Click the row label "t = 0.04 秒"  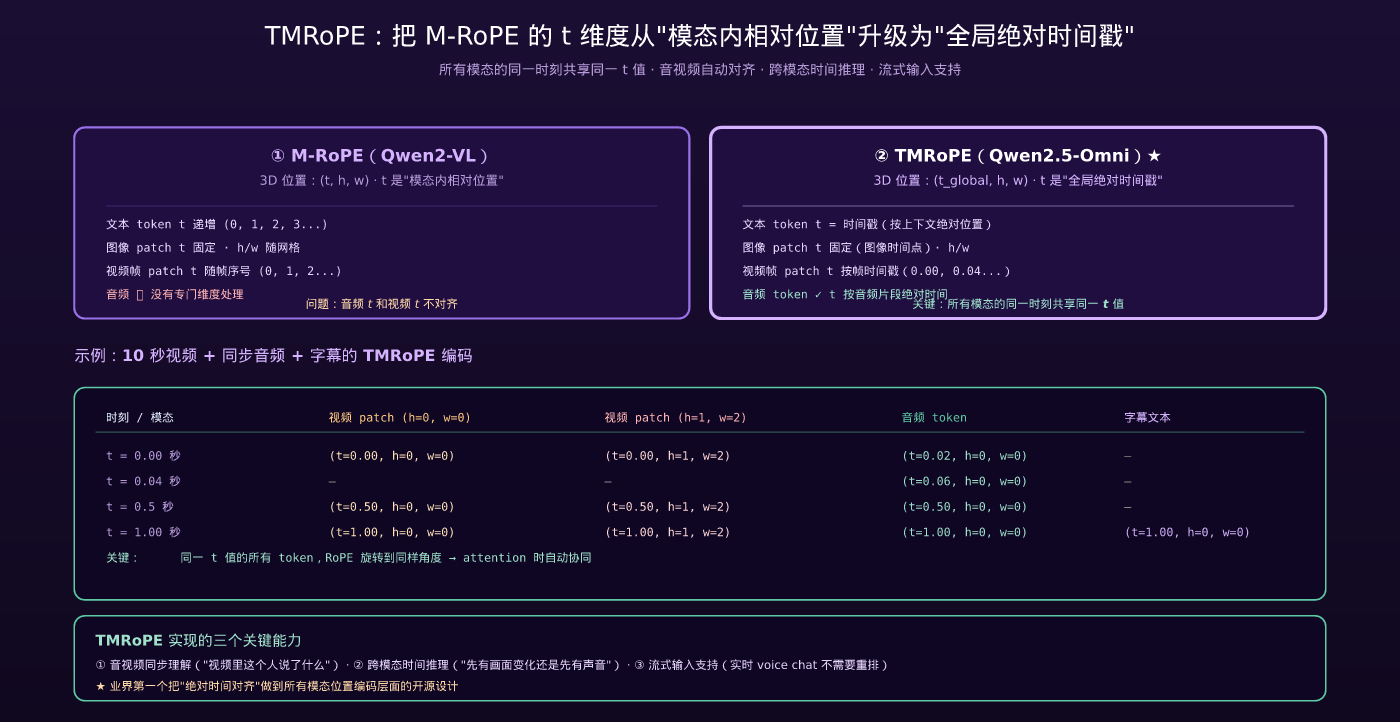coord(143,481)
